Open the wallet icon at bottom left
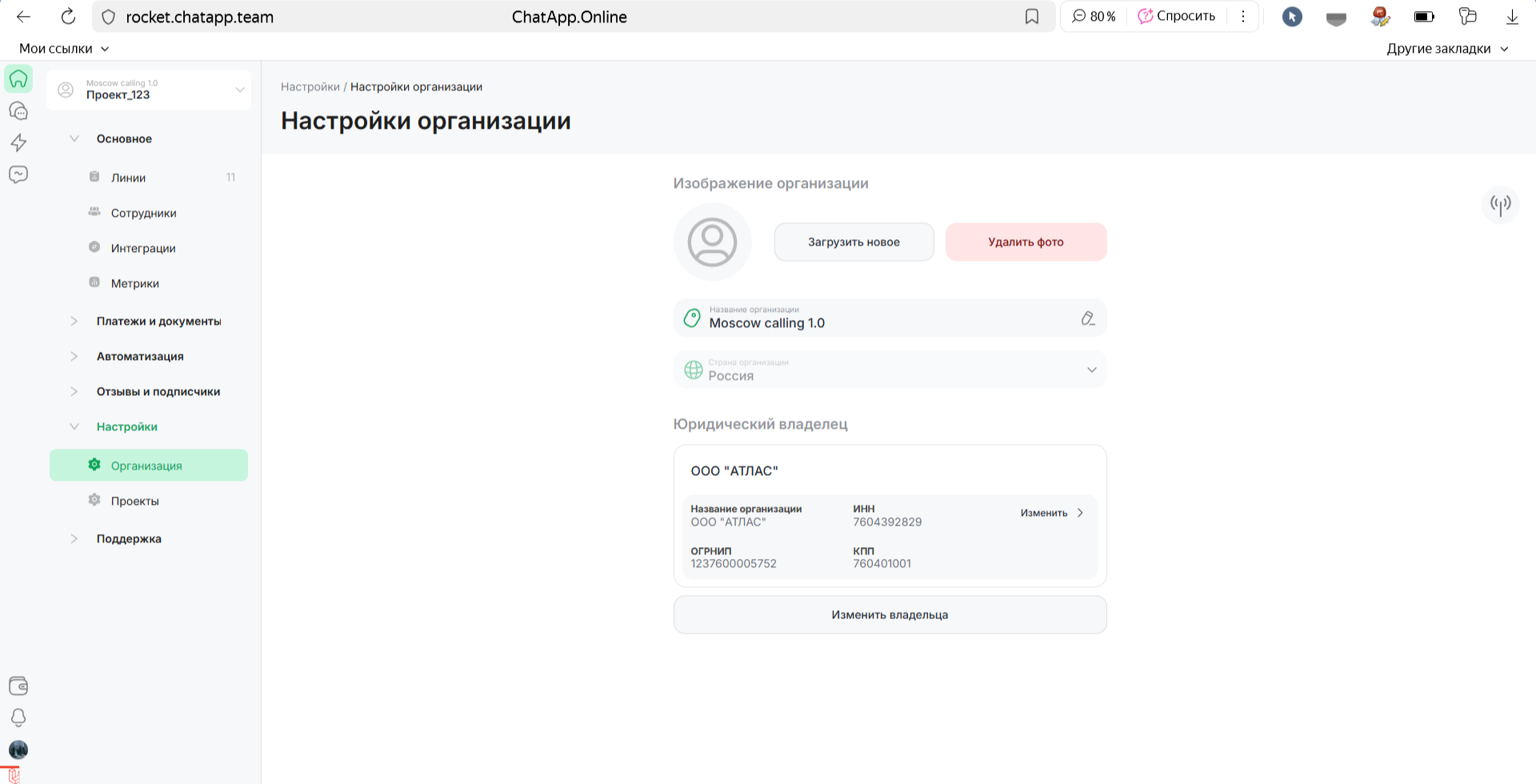The width and height of the screenshot is (1536, 784). (x=18, y=686)
